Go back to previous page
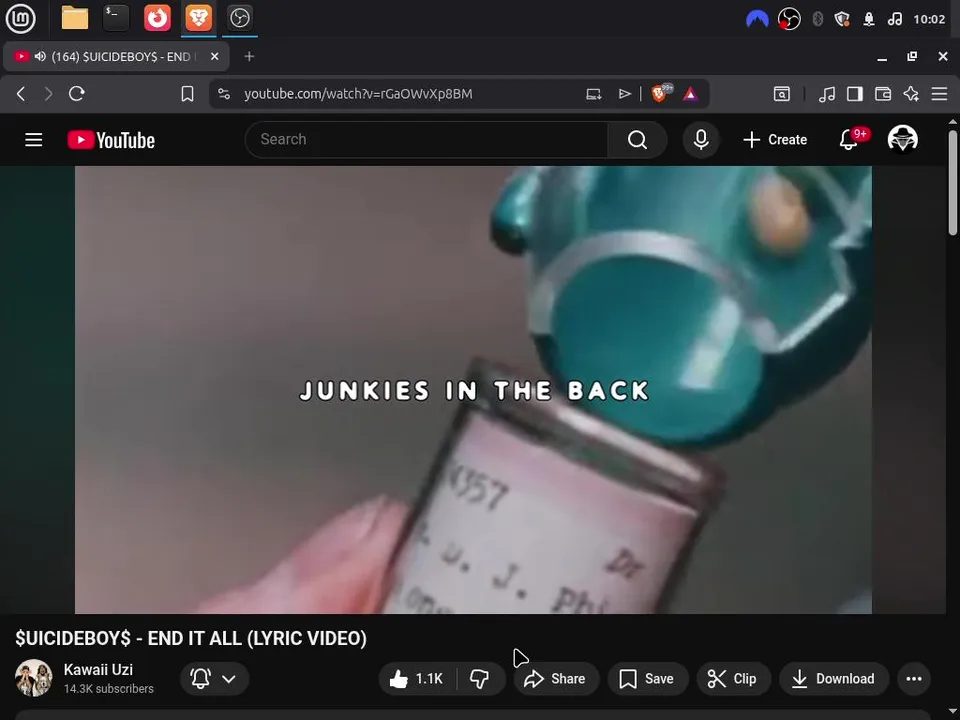This screenshot has width=960, height=720. pyautogui.click(x=21, y=94)
